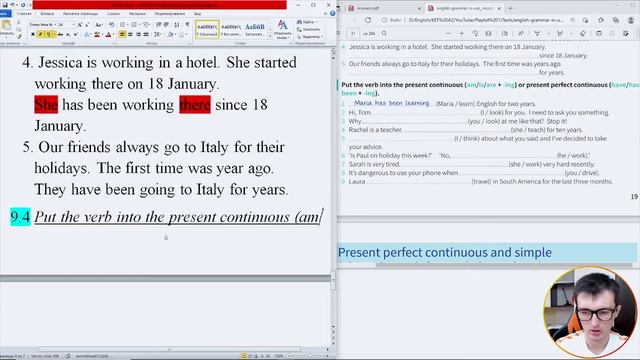Search within the PDF document
Viewport: 640px width, 360px height.
384,33
